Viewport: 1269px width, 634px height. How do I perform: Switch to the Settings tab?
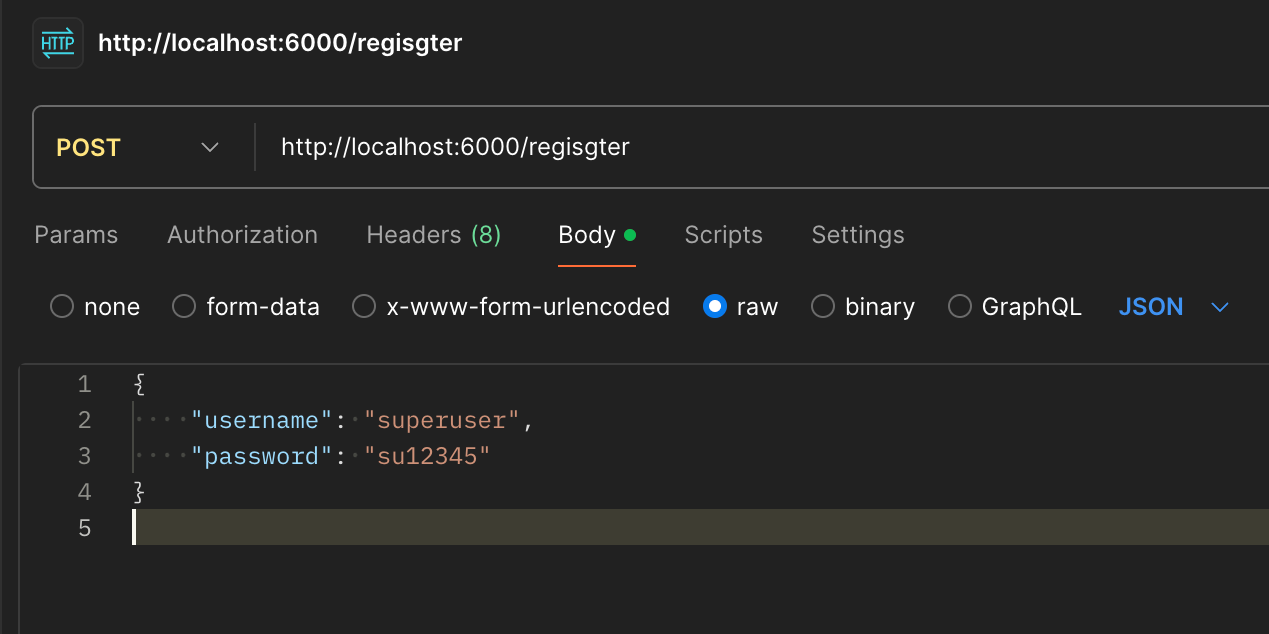pos(858,235)
